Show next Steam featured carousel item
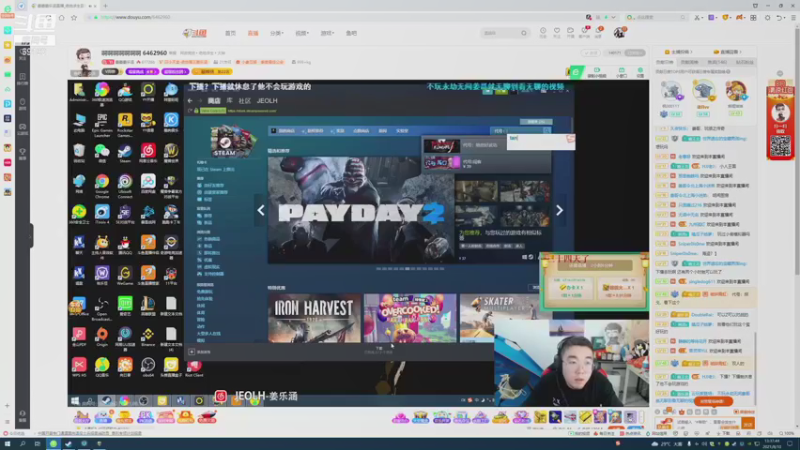Image resolution: width=800 pixels, height=450 pixels. [x=559, y=210]
